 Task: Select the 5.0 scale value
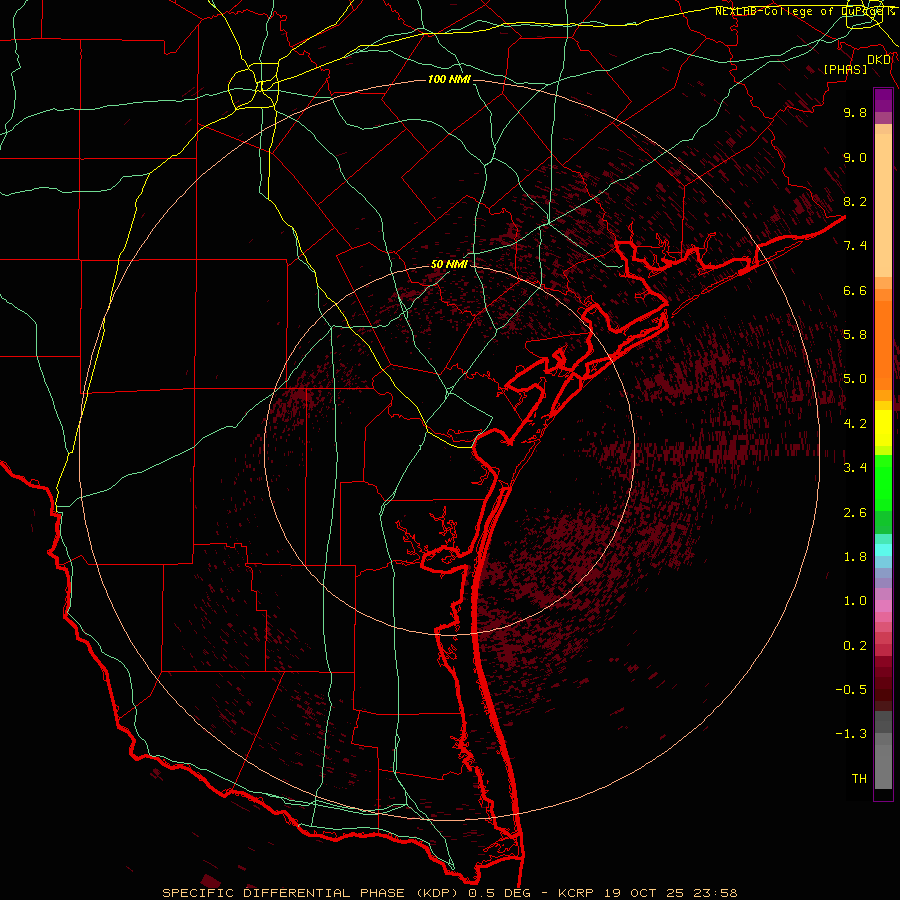pos(855,379)
